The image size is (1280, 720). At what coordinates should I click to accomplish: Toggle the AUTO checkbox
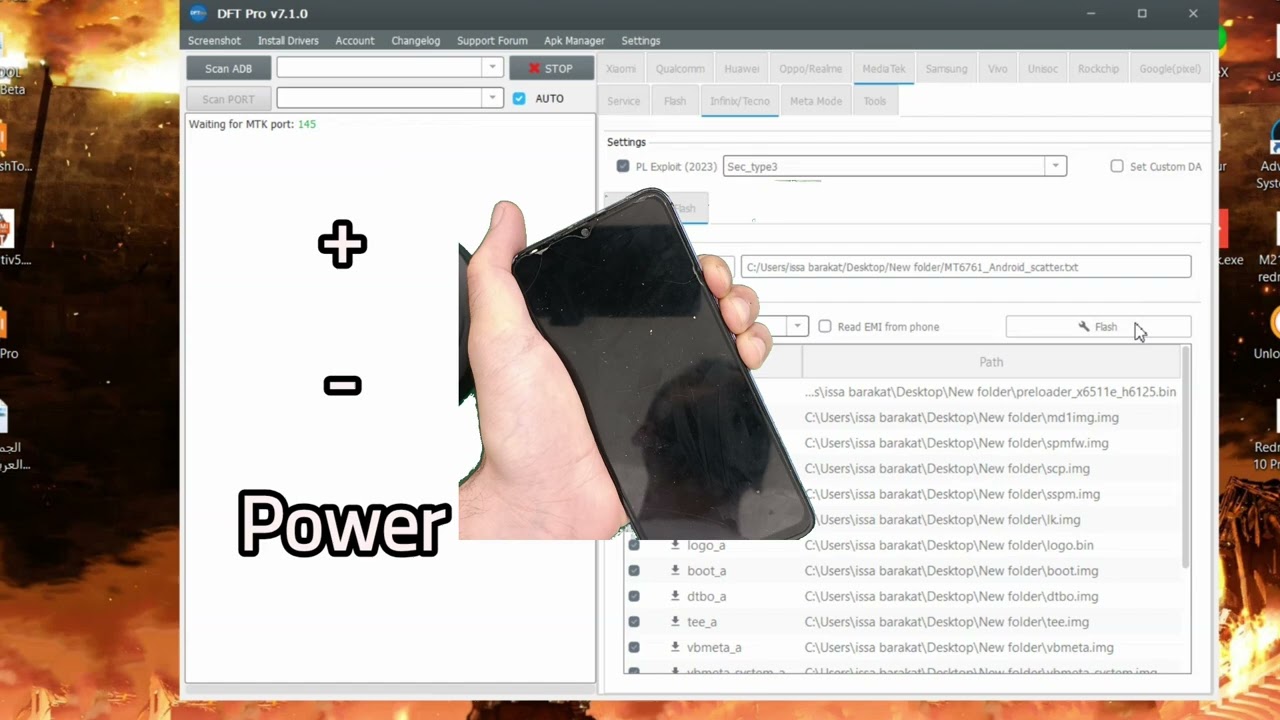(x=519, y=99)
